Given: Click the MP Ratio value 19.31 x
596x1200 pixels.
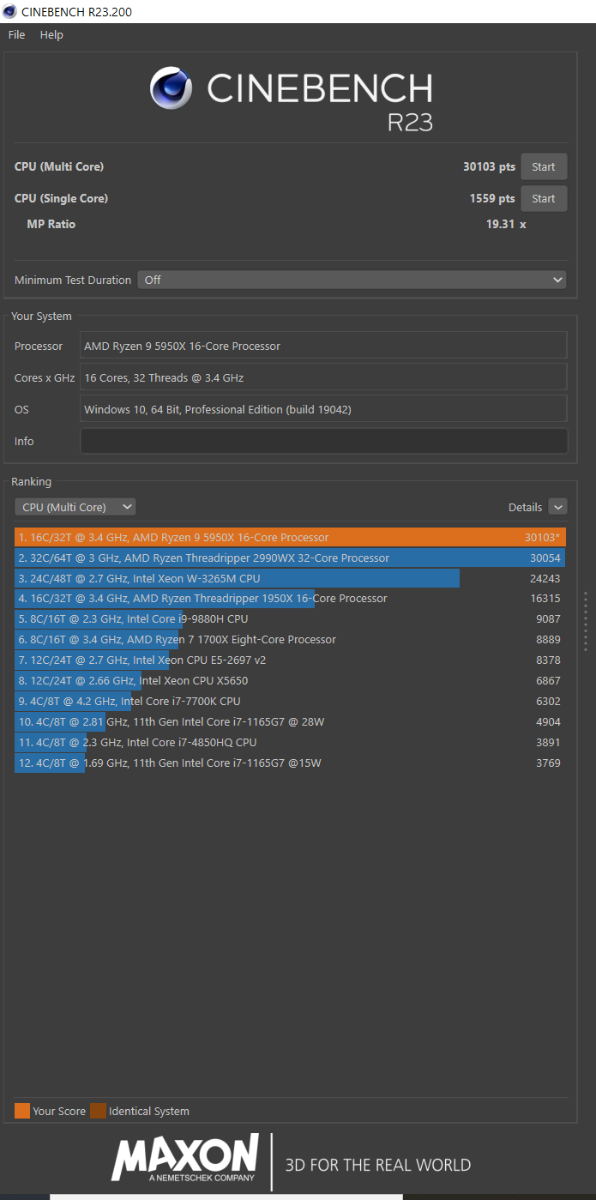Looking at the screenshot, I should [x=506, y=224].
